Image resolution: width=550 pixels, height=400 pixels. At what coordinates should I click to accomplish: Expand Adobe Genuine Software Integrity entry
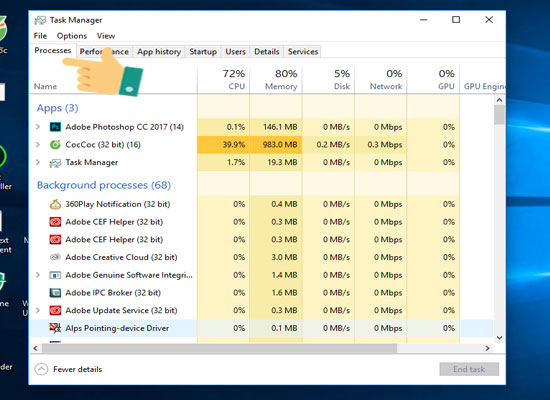coord(38,275)
